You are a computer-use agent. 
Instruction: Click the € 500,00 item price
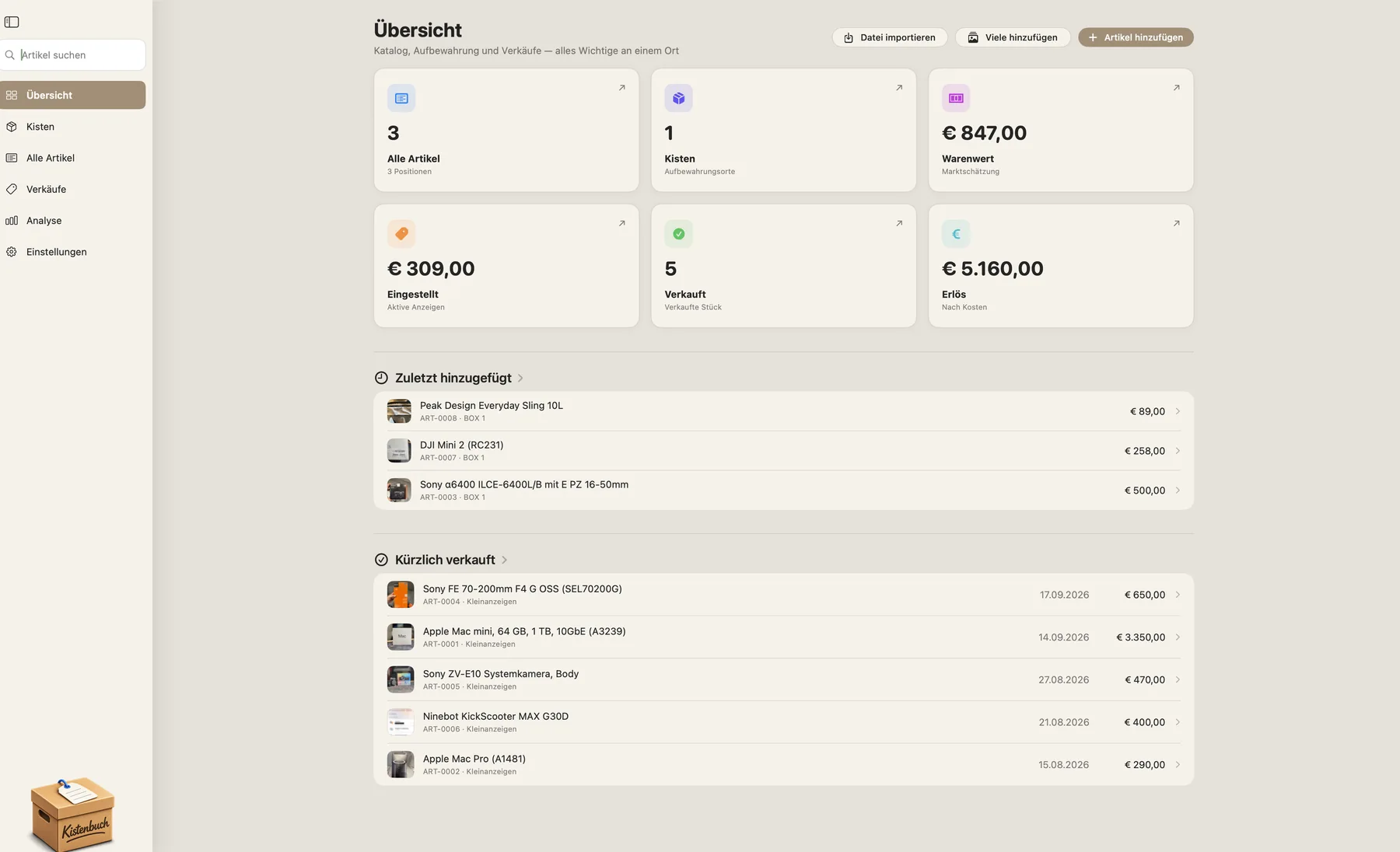coord(1144,491)
